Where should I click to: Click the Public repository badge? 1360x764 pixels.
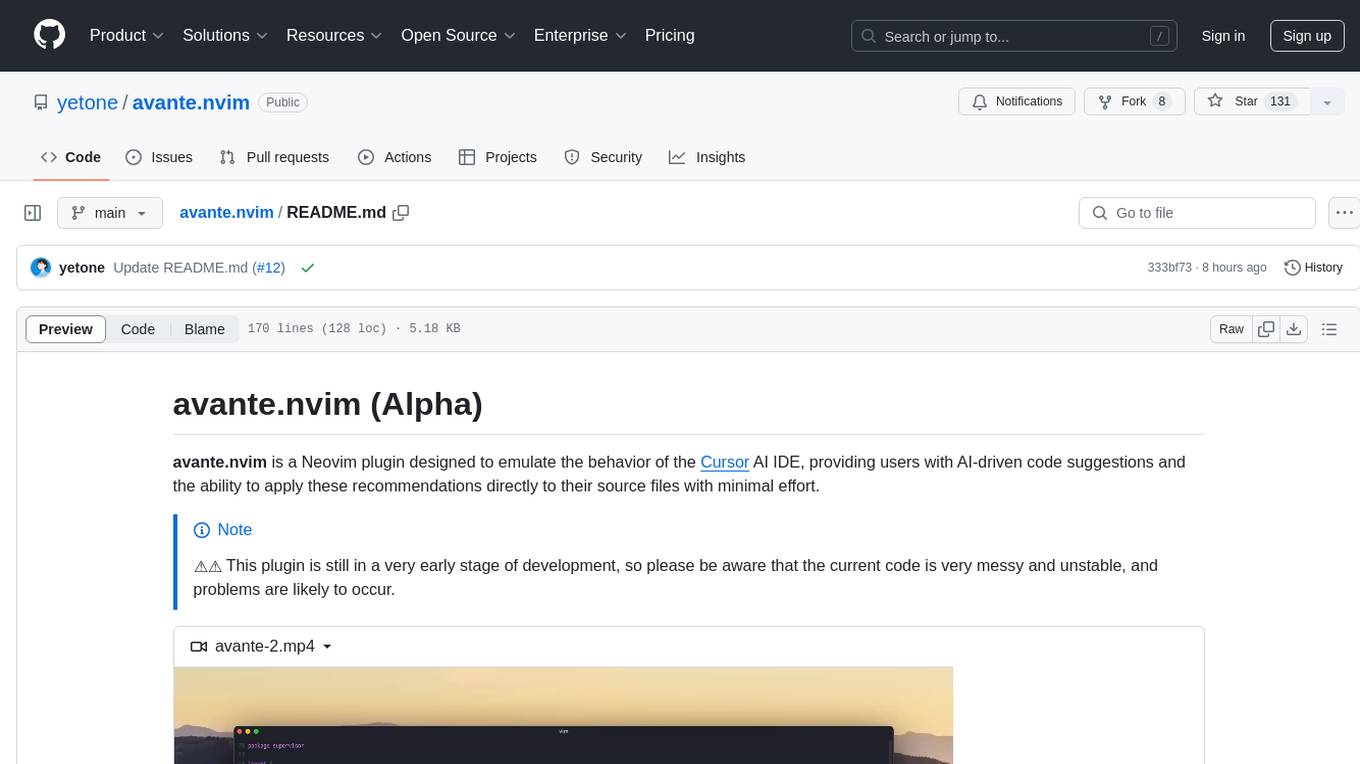pyautogui.click(x=283, y=102)
